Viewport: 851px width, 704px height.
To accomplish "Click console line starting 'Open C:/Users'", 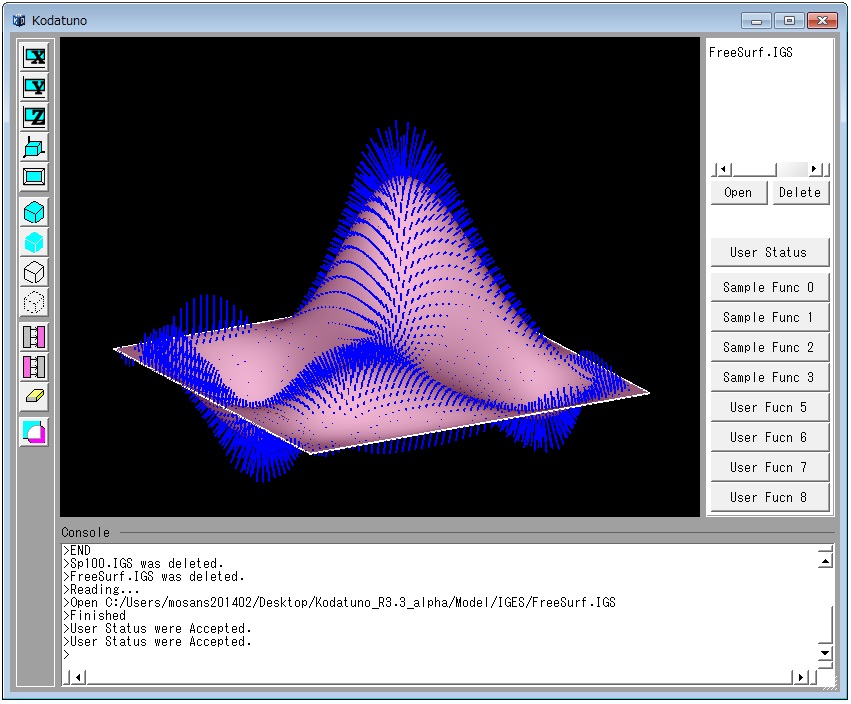I will click(342, 602).
